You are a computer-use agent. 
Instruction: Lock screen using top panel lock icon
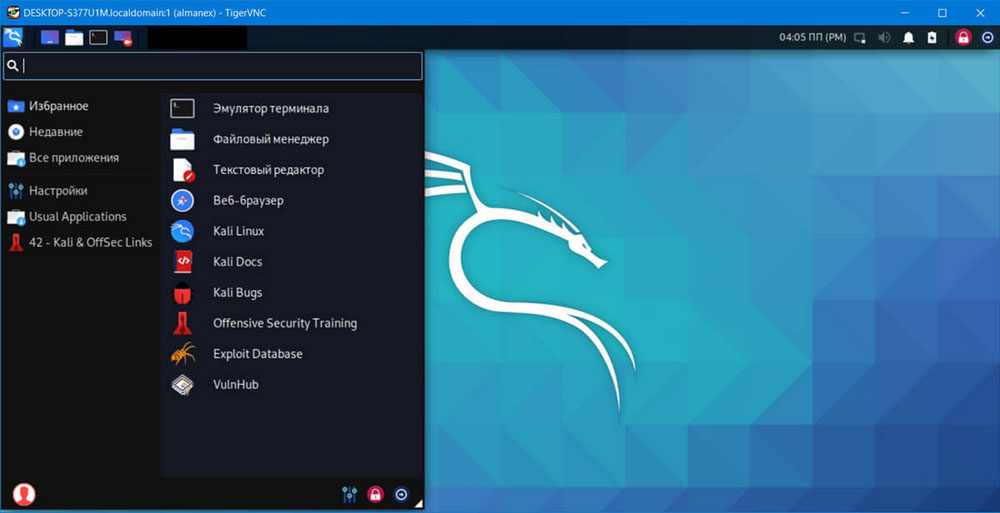[x=963, y=38]
